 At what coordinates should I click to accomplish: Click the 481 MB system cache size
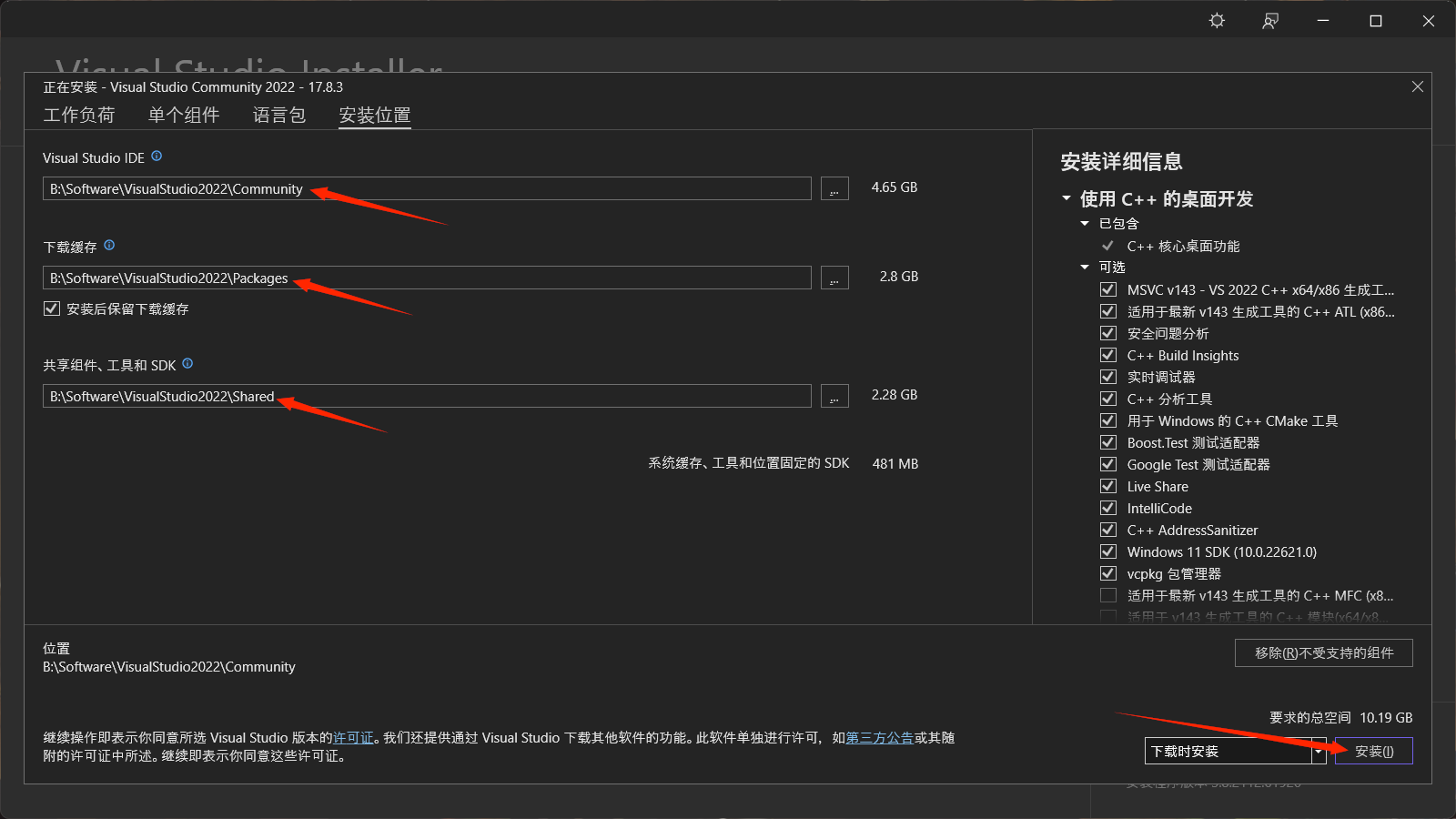click(895, 464)
